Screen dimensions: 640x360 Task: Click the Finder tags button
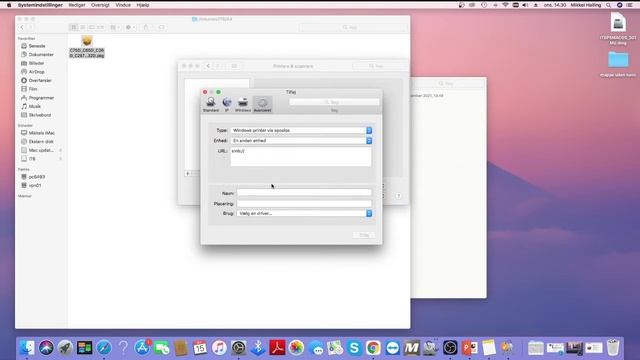click(161, 27)
